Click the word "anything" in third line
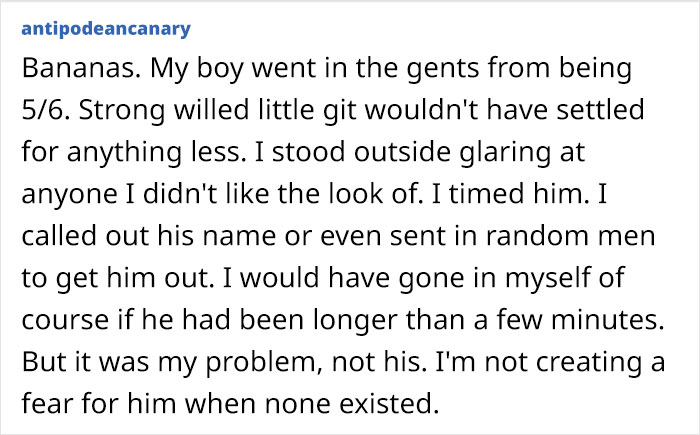 tap(124, 152)
